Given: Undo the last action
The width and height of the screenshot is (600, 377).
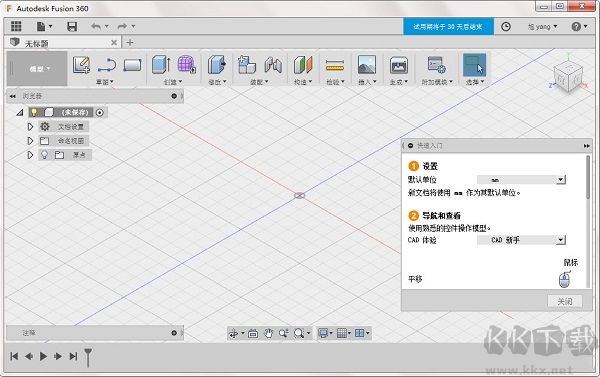Looking at the screenshot, I should point(96,26).
